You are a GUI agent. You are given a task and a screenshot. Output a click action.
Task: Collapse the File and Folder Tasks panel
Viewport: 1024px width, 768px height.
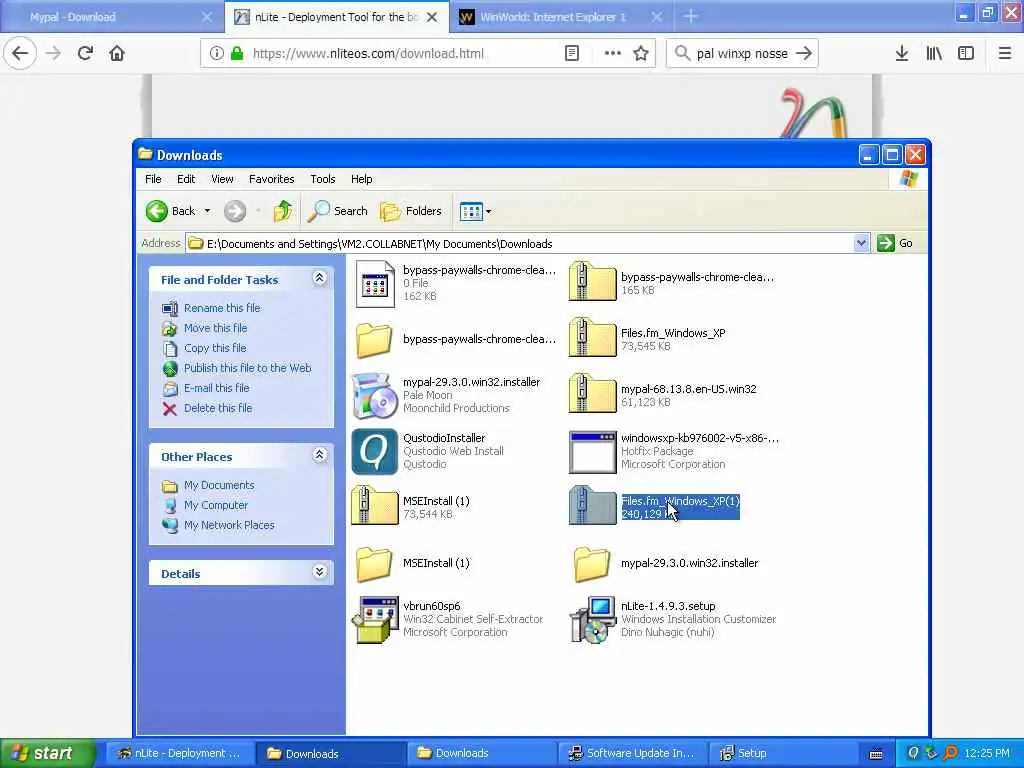(x=319, y=278)
